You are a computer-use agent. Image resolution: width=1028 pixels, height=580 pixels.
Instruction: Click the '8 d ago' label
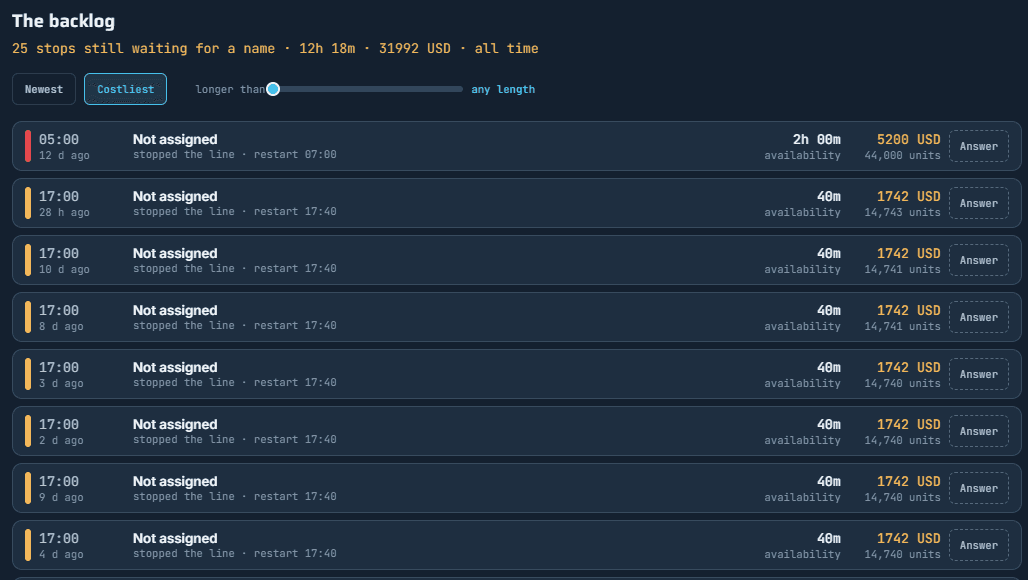click(61, 326)
